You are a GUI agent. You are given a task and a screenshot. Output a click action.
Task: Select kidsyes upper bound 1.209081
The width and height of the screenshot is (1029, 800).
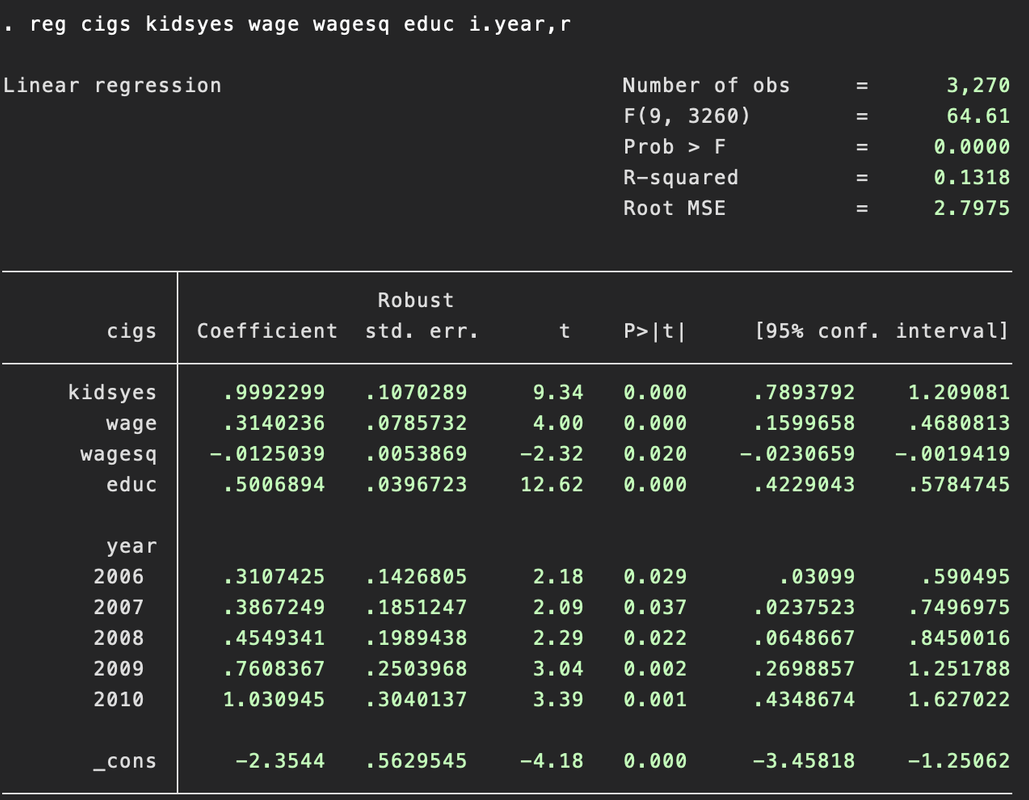point(959,392)
